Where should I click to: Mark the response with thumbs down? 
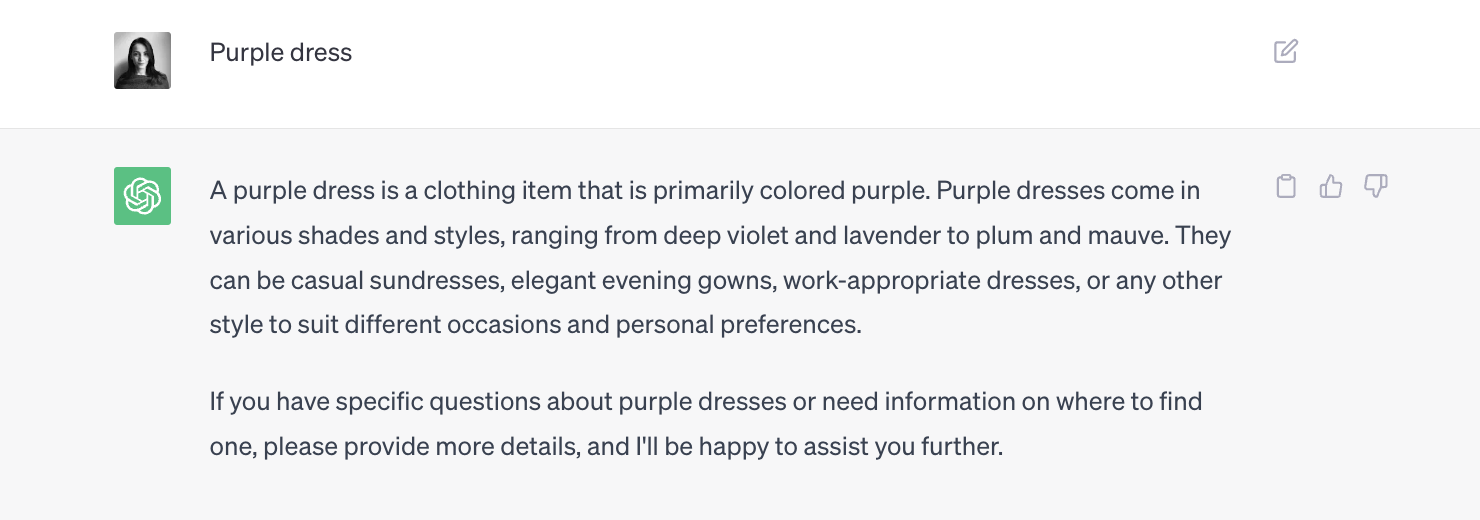click(x=1376, y=186)
